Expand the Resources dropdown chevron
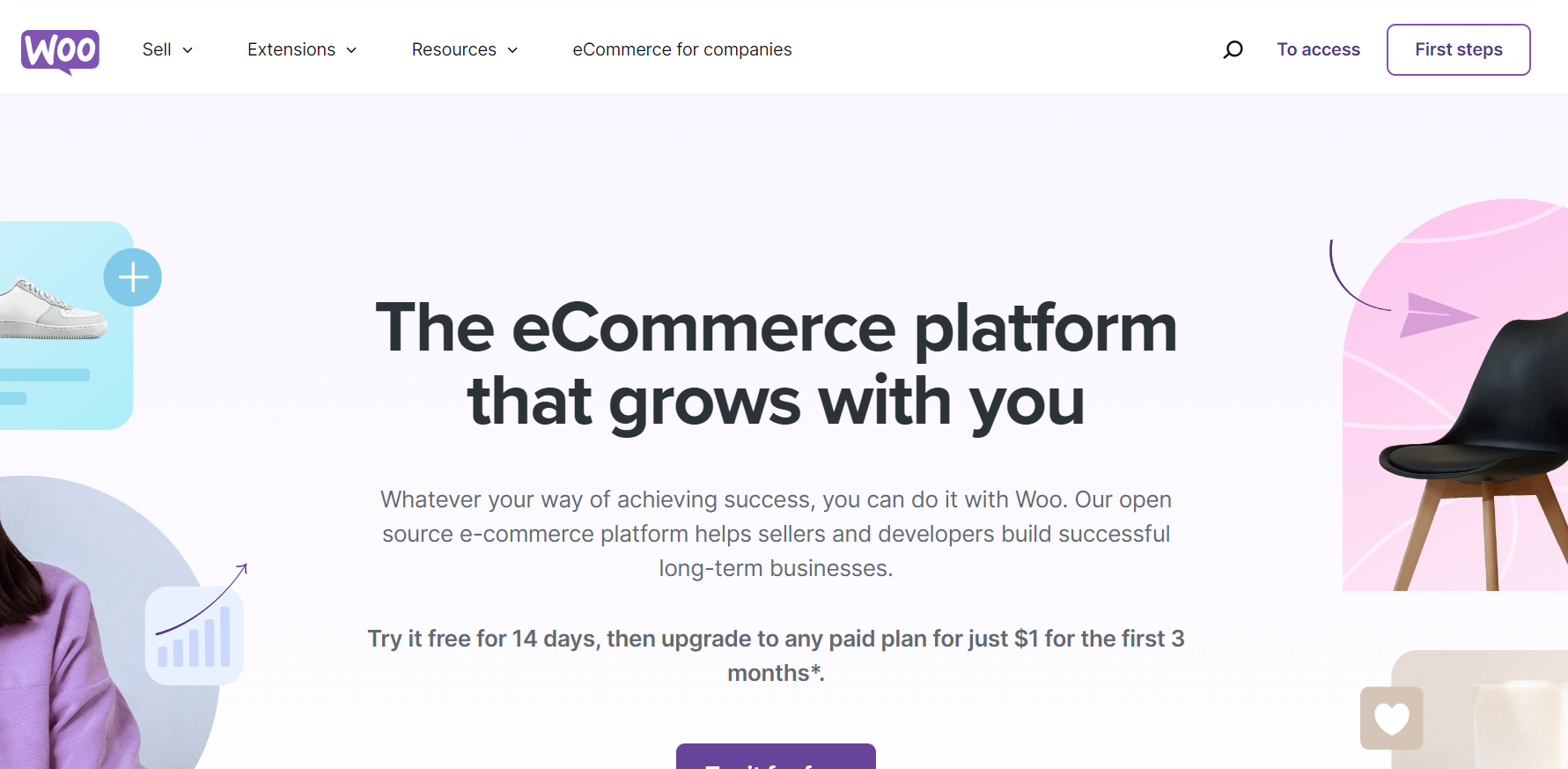1568x769 pixels. click(x=512, y=50)
